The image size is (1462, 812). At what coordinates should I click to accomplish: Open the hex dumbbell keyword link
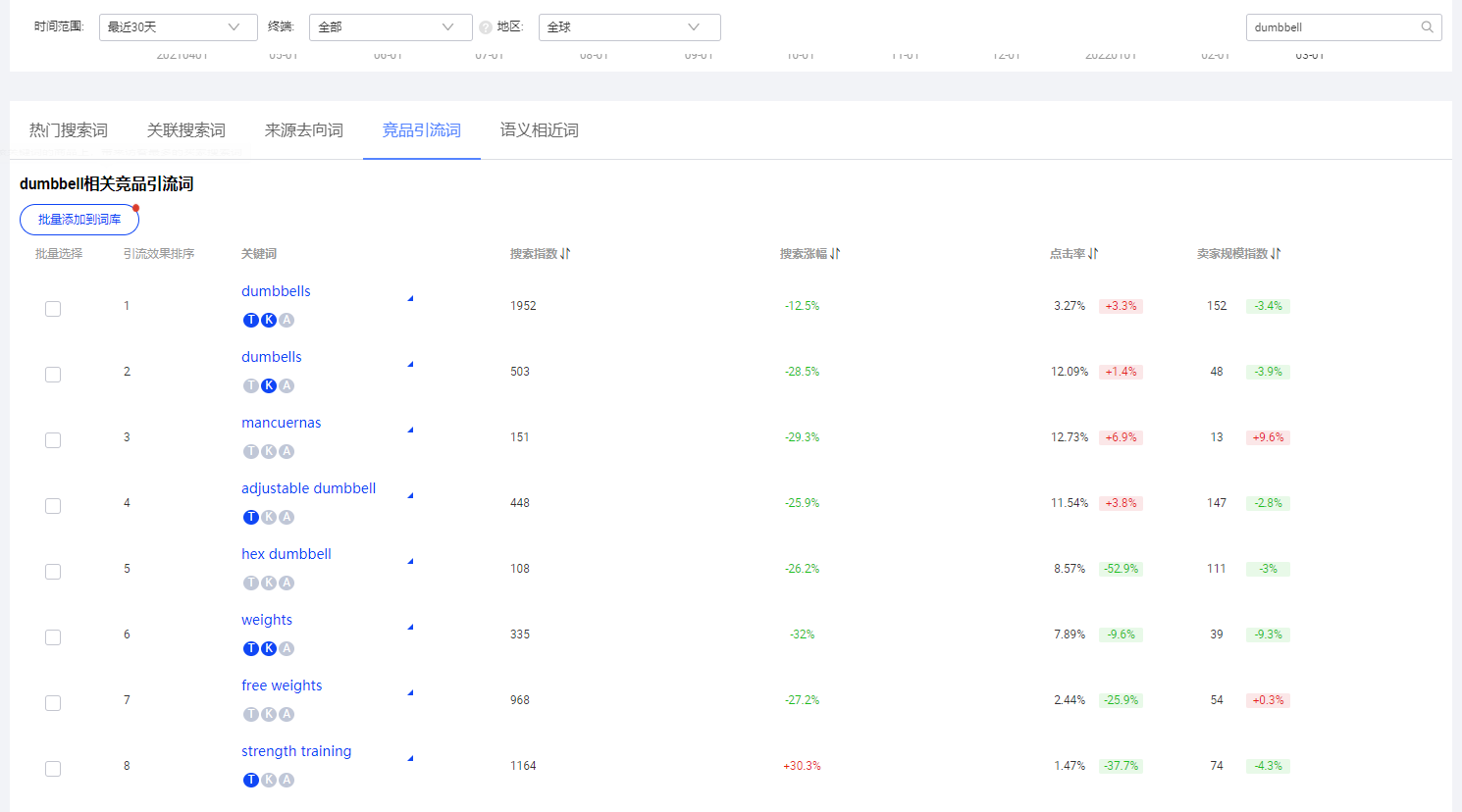[x=287, y=554]
